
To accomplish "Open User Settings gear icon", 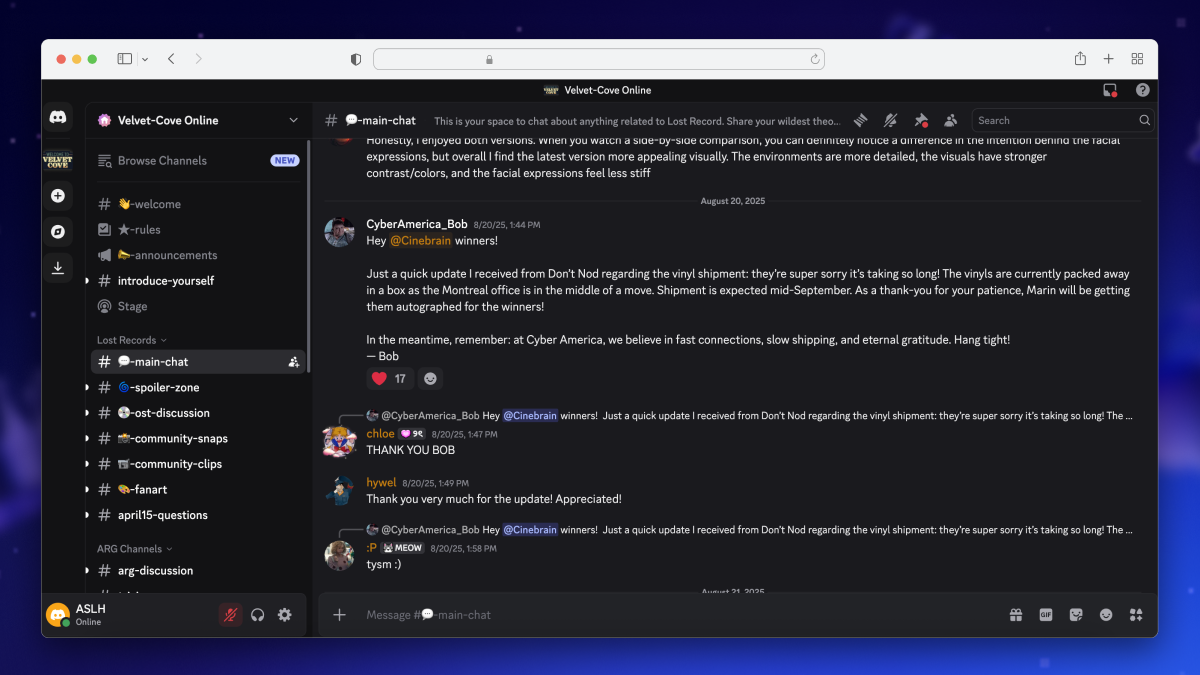I will [x=285, y=615].
